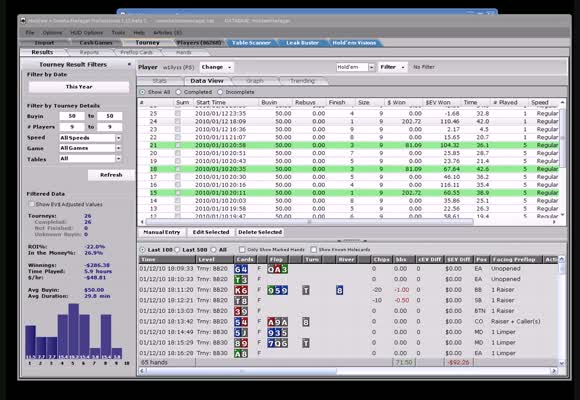Click the K6 hole cards icon
This screenshot has height=400, width=580.
pyautogui.click(x=241, y=290)
